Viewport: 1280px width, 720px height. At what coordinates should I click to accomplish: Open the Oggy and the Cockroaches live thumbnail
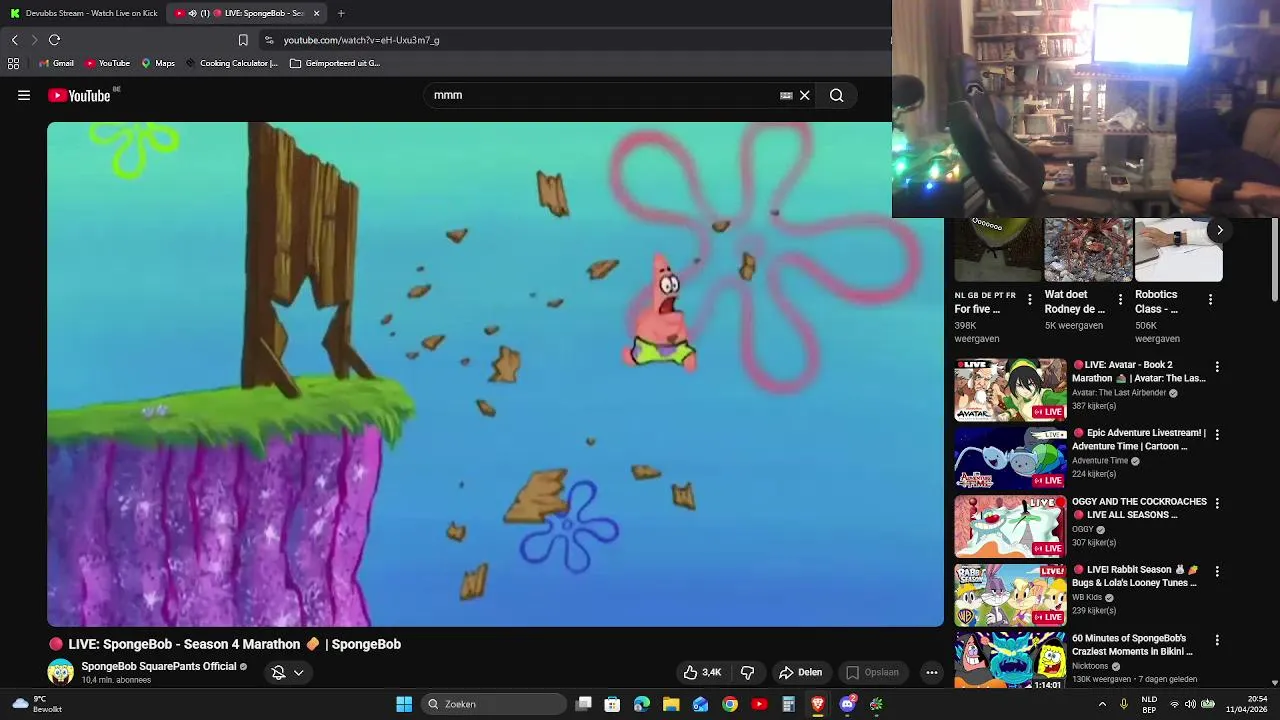(1010, 526)
